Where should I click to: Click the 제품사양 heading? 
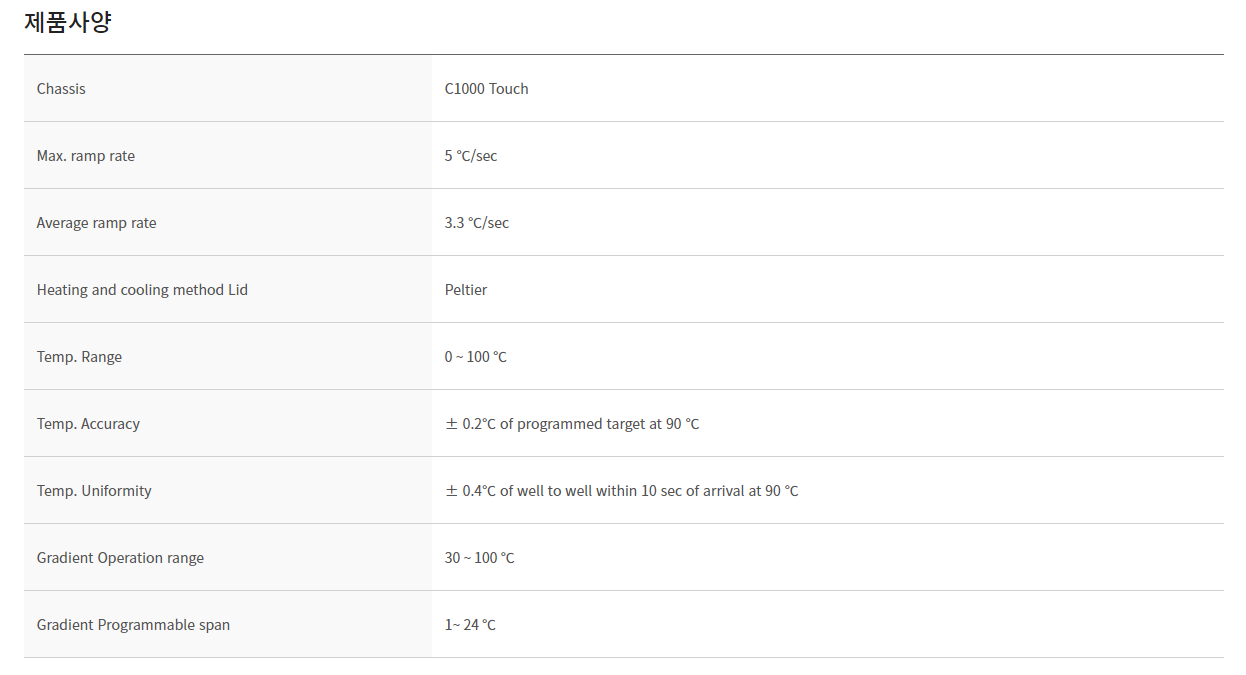tap(68, 22)
